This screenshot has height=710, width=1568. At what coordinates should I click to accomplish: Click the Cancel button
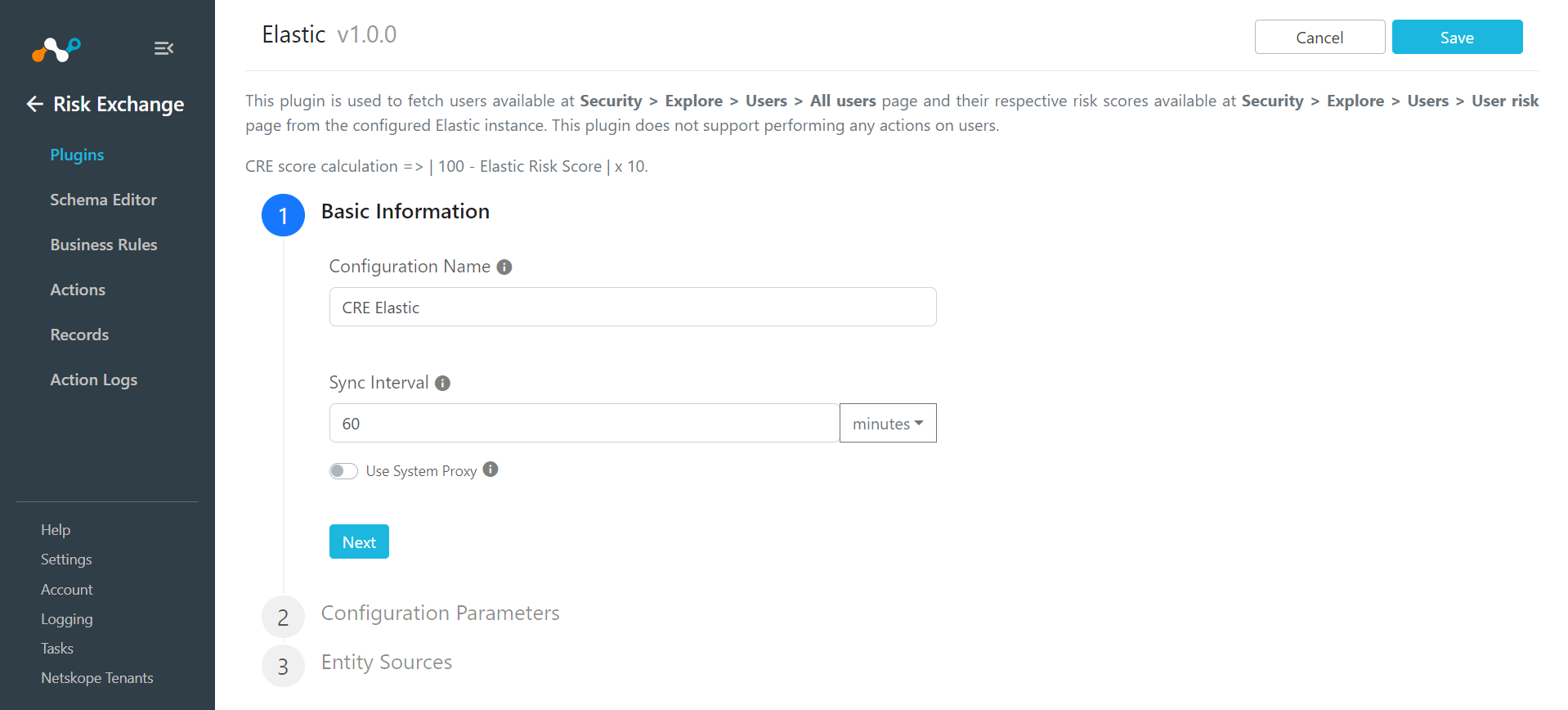coord(1319,37)
